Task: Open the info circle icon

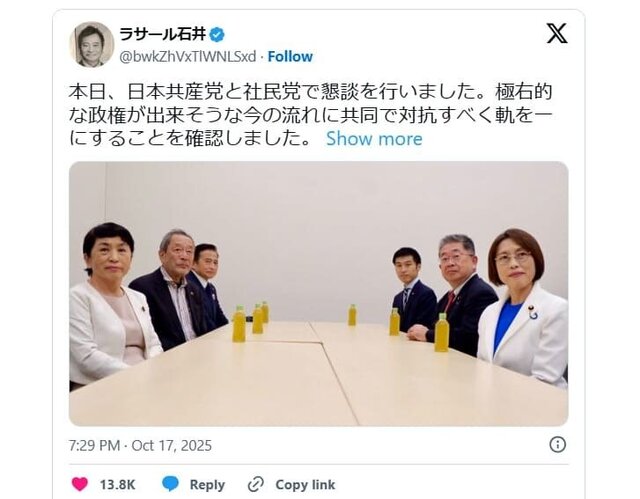Action: pyautogui.click(x=558, y=444)
